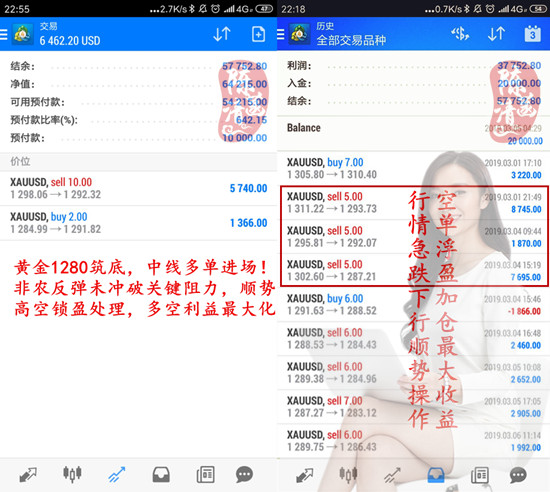
Task: Select the XAUUSD buy 7.00 history row
Action: (414, 168)
